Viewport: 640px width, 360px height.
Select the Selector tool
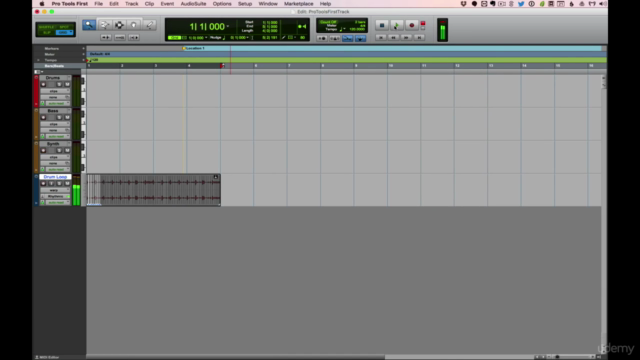[119, 25]
